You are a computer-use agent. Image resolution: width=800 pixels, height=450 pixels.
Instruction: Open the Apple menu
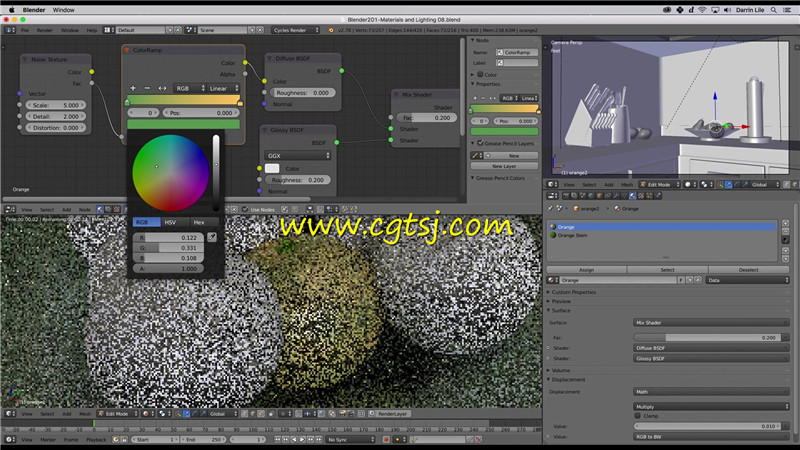(x=11, y=10)
